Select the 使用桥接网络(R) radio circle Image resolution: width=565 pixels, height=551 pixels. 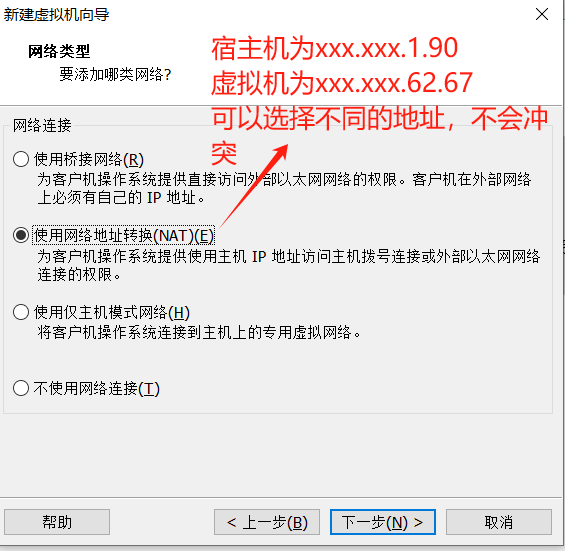pyautogui.click(x=21, y=159)
